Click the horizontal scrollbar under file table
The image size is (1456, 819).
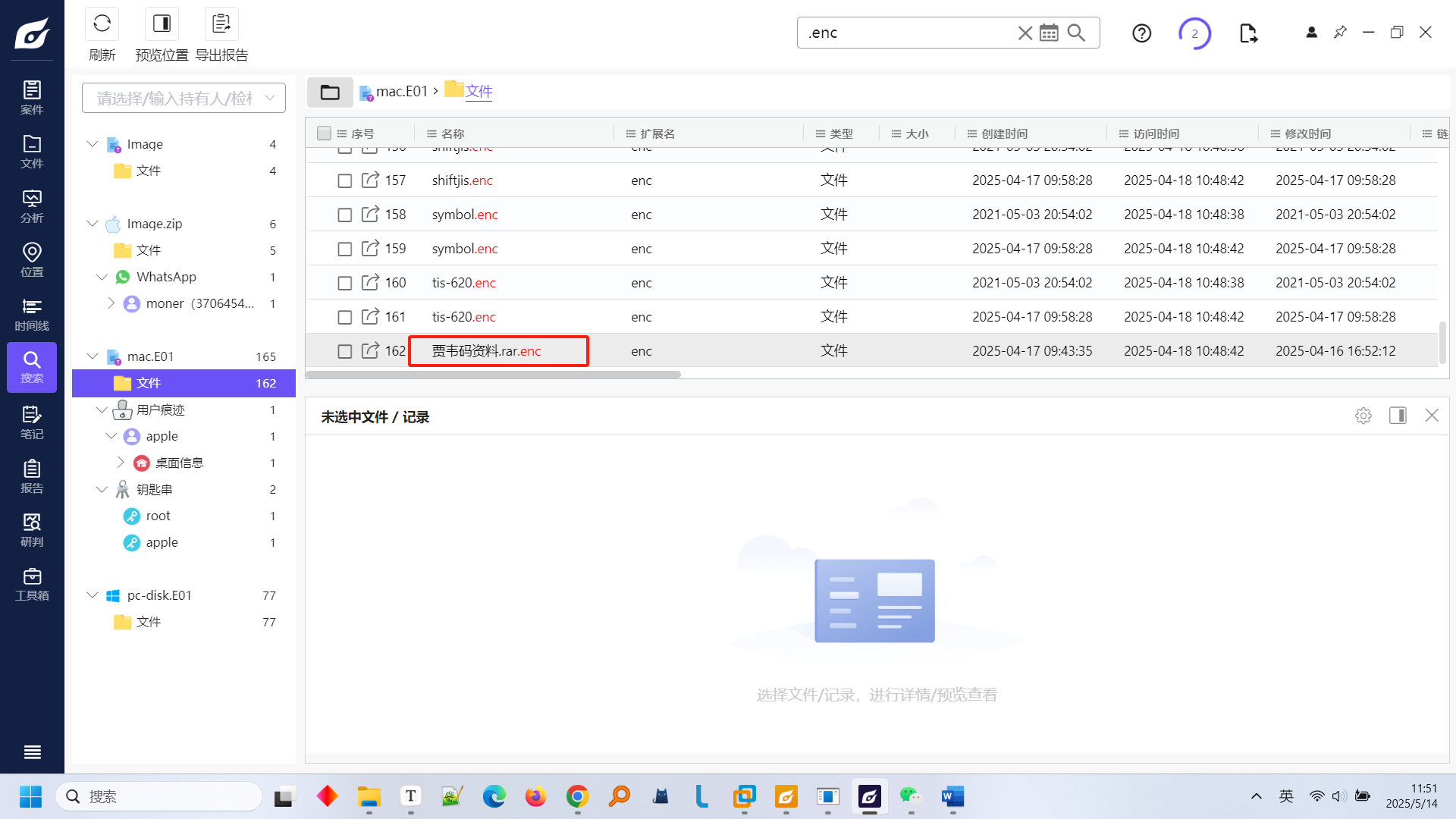point(493,375)
